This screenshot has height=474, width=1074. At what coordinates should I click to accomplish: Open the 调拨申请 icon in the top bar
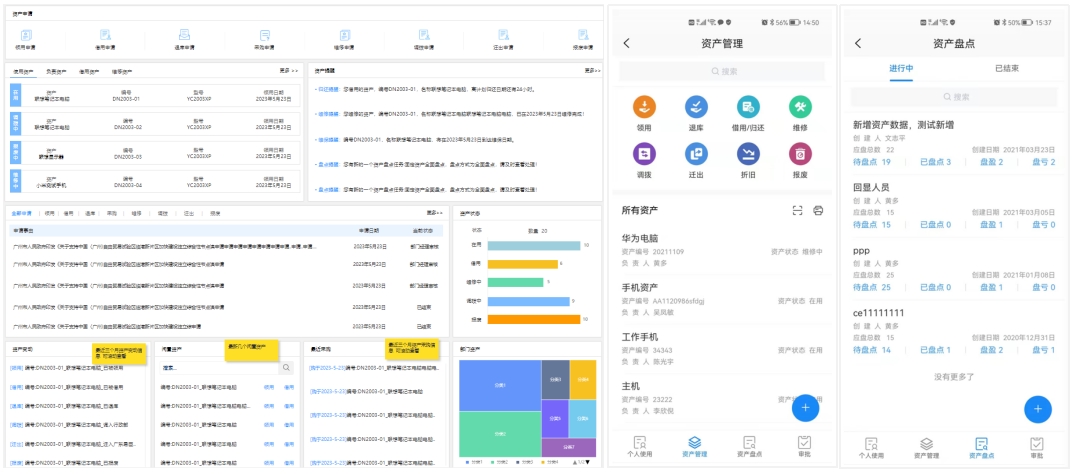tap(424, 35)
